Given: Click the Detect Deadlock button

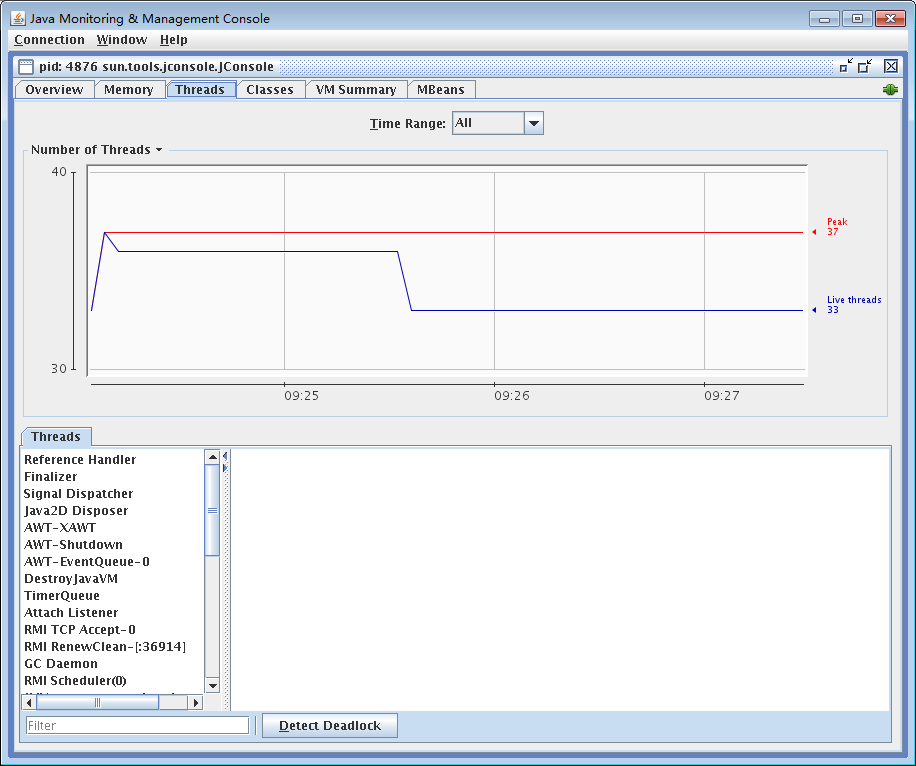Looking at the screenshot, I should [x=330, y=726].
